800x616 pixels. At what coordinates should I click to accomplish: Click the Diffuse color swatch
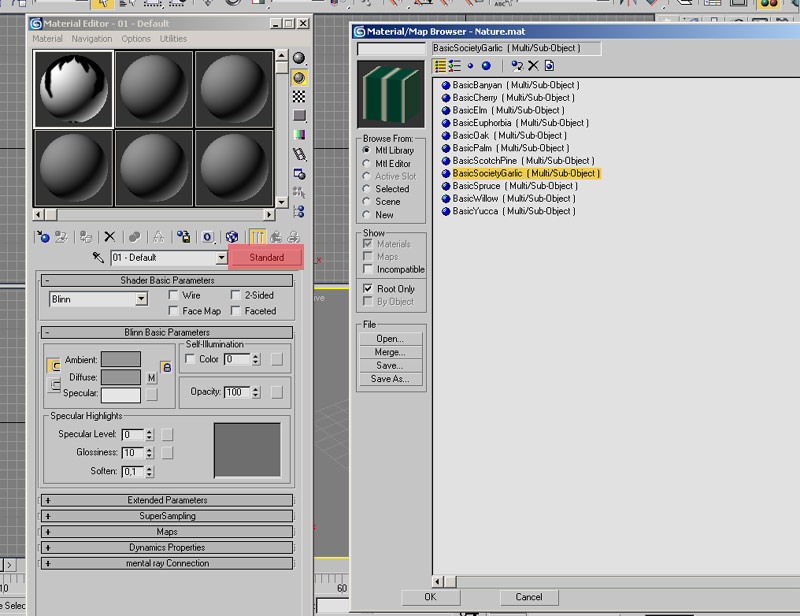point(121,377)
